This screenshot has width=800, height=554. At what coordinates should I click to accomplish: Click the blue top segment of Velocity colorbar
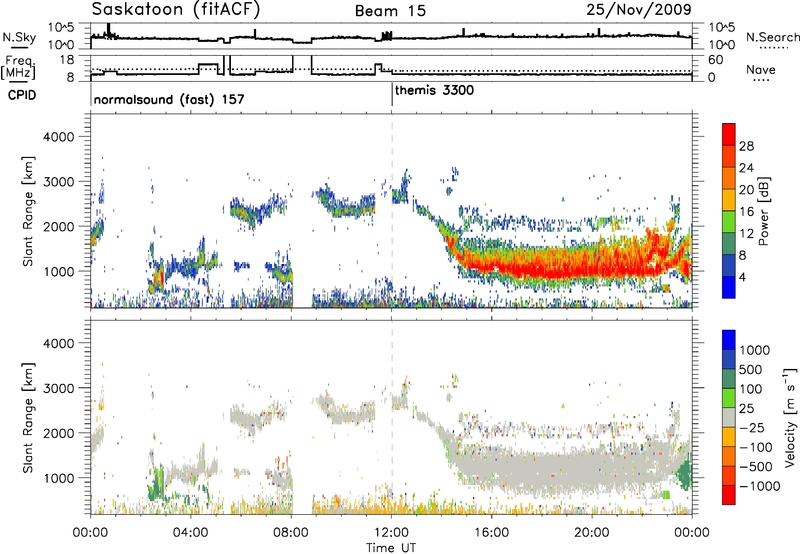[x=729, y=340]
